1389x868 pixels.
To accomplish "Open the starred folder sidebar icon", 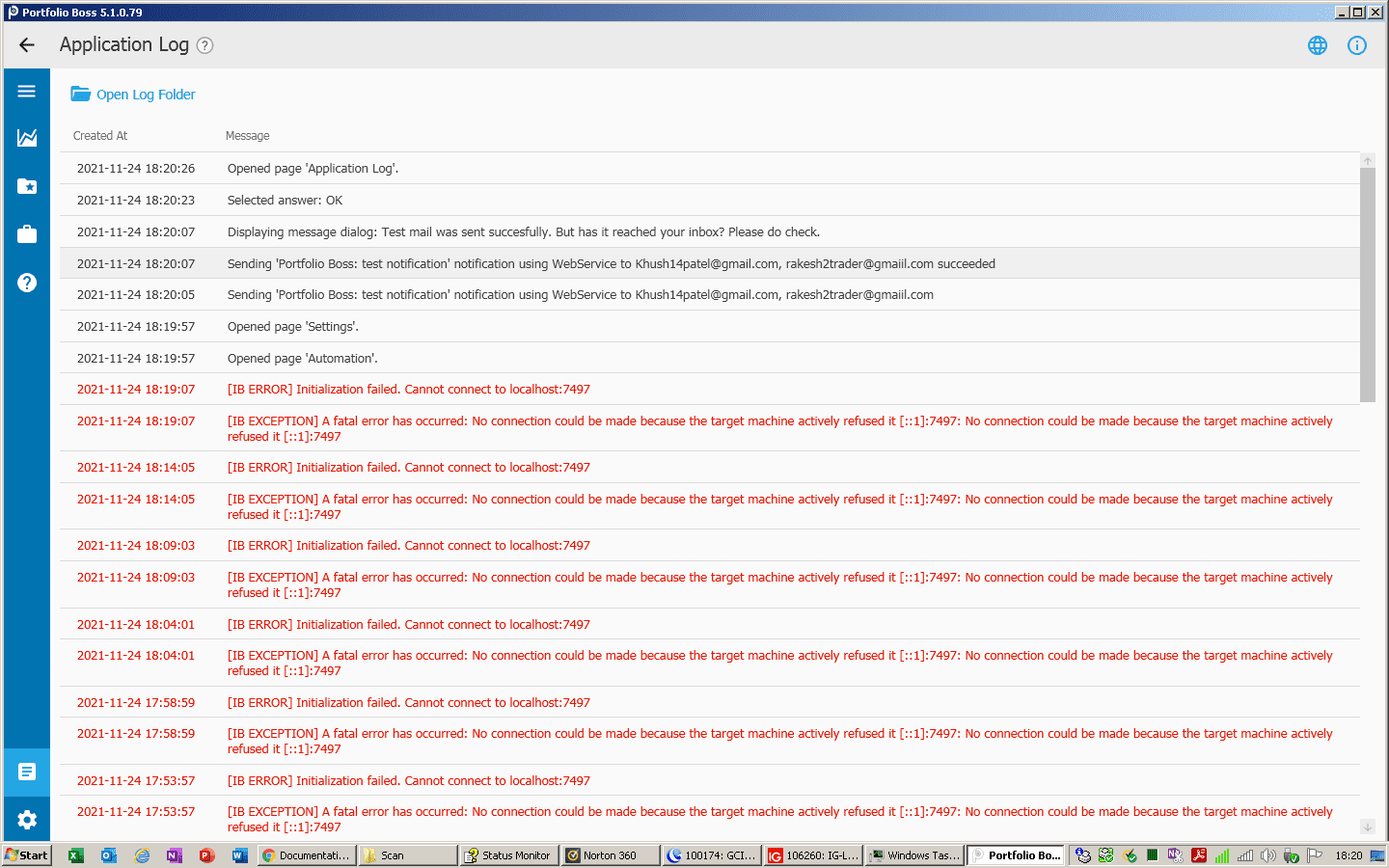I will coord(27,186).
